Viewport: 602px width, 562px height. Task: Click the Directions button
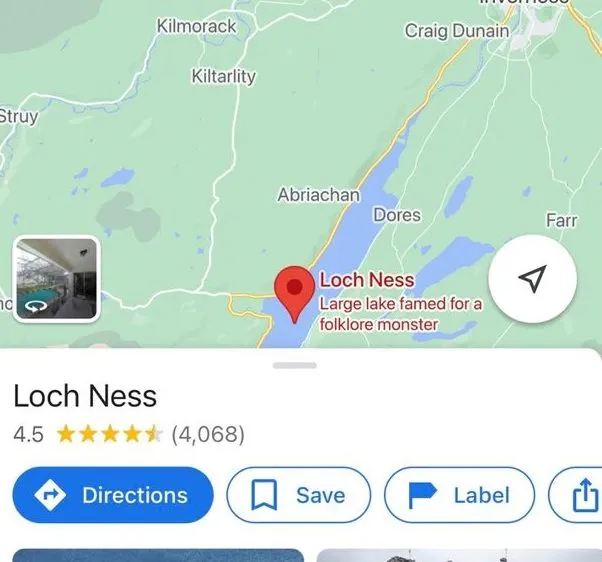113,495
